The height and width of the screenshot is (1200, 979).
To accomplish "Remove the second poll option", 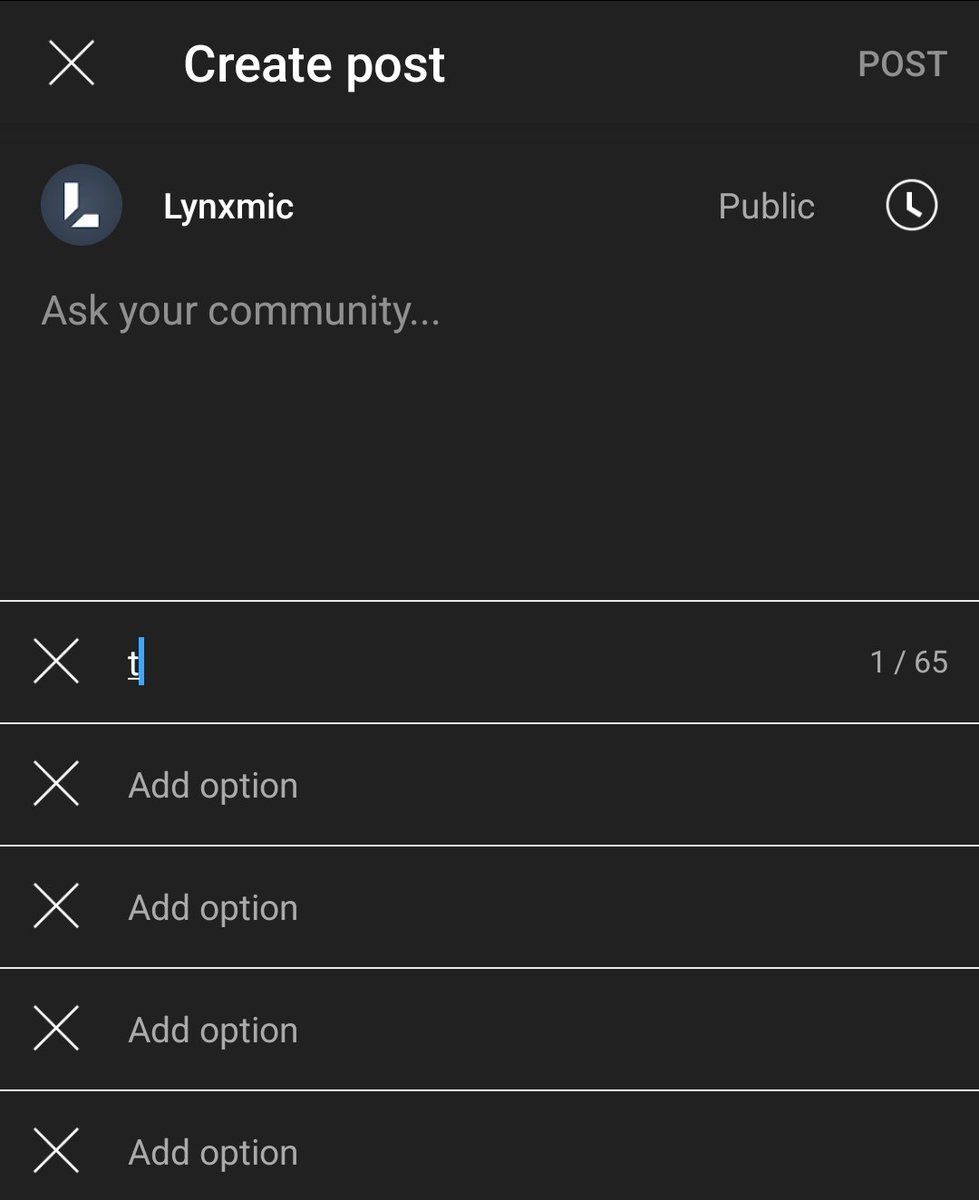I will coord(56,785).
